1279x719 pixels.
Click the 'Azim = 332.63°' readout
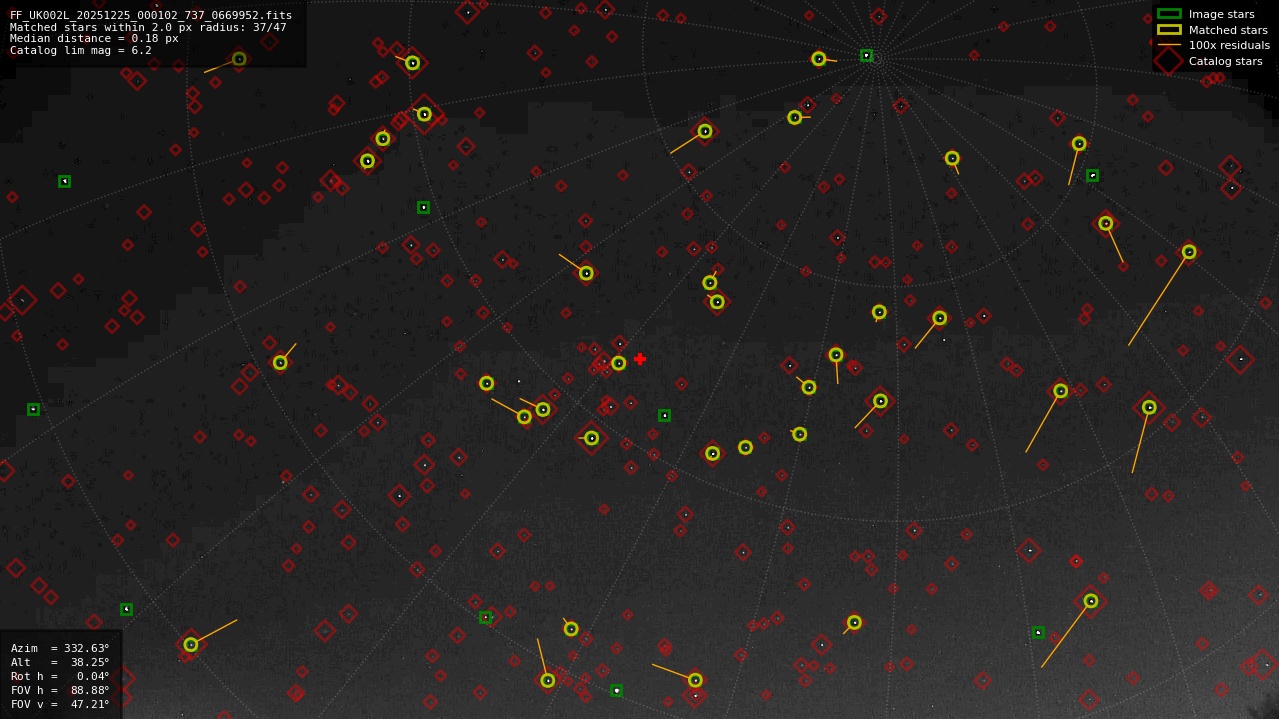point(60,648)
